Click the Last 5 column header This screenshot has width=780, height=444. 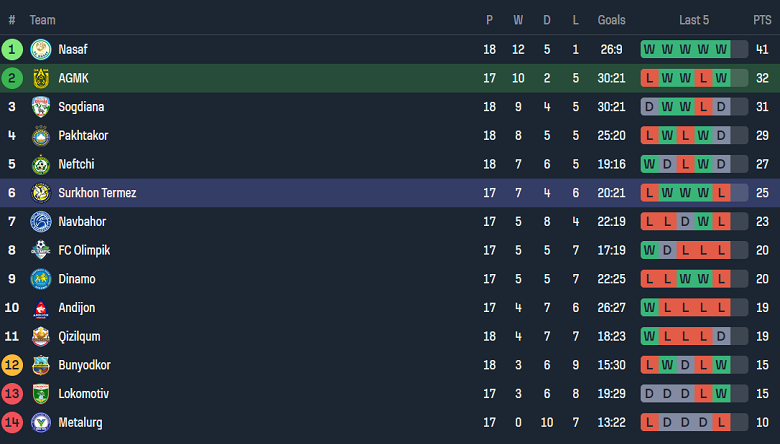tap(694, 20)
